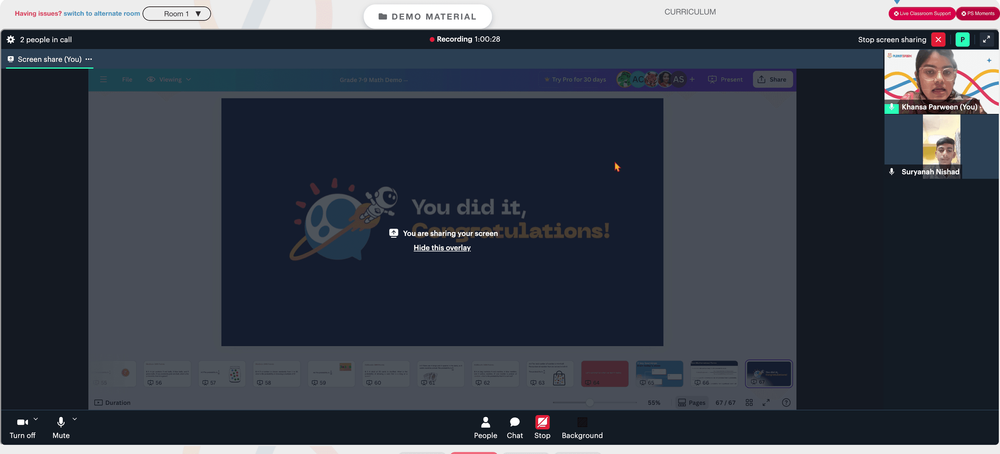Open the Chat panel
1000x454 pixels.
515,428
